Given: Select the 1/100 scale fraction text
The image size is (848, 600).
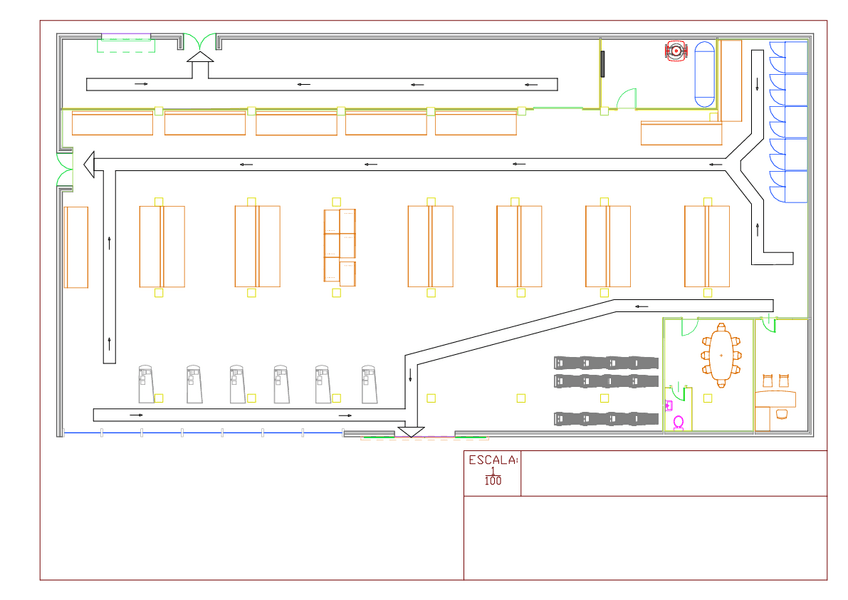Looking at the screenshot, I should point(493,477).
